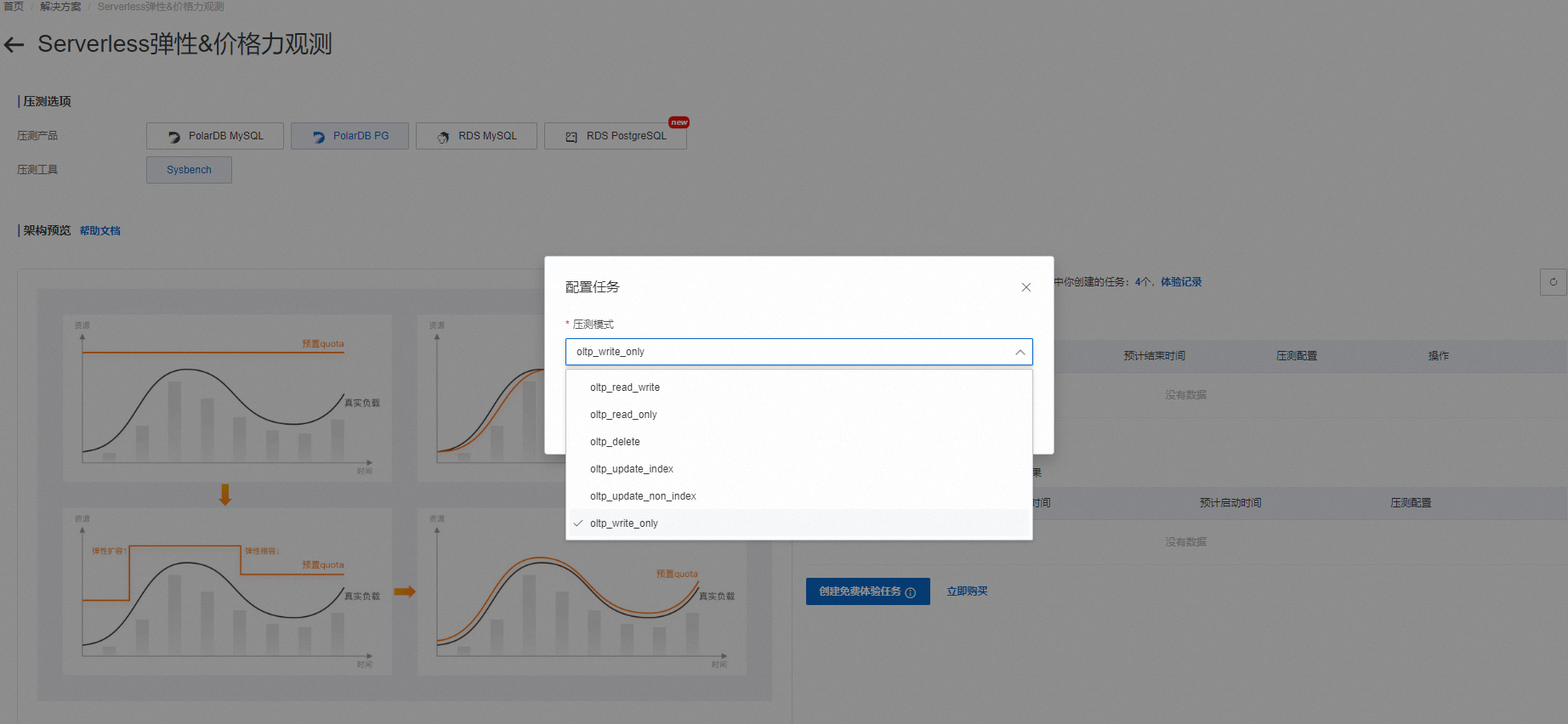
Task: Select RDS PostgreSQL product
Action: 616,136
